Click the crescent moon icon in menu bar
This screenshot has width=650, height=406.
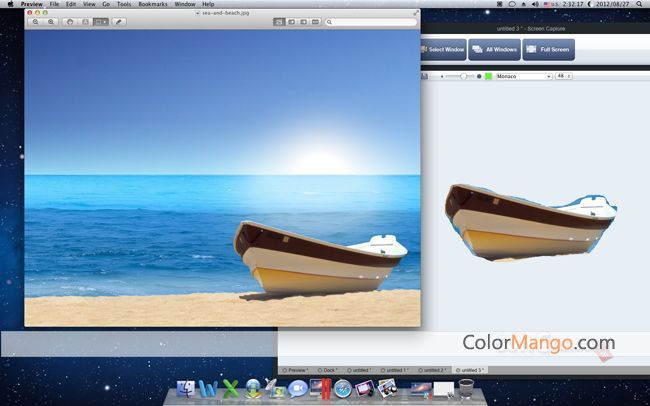[589, 4]
